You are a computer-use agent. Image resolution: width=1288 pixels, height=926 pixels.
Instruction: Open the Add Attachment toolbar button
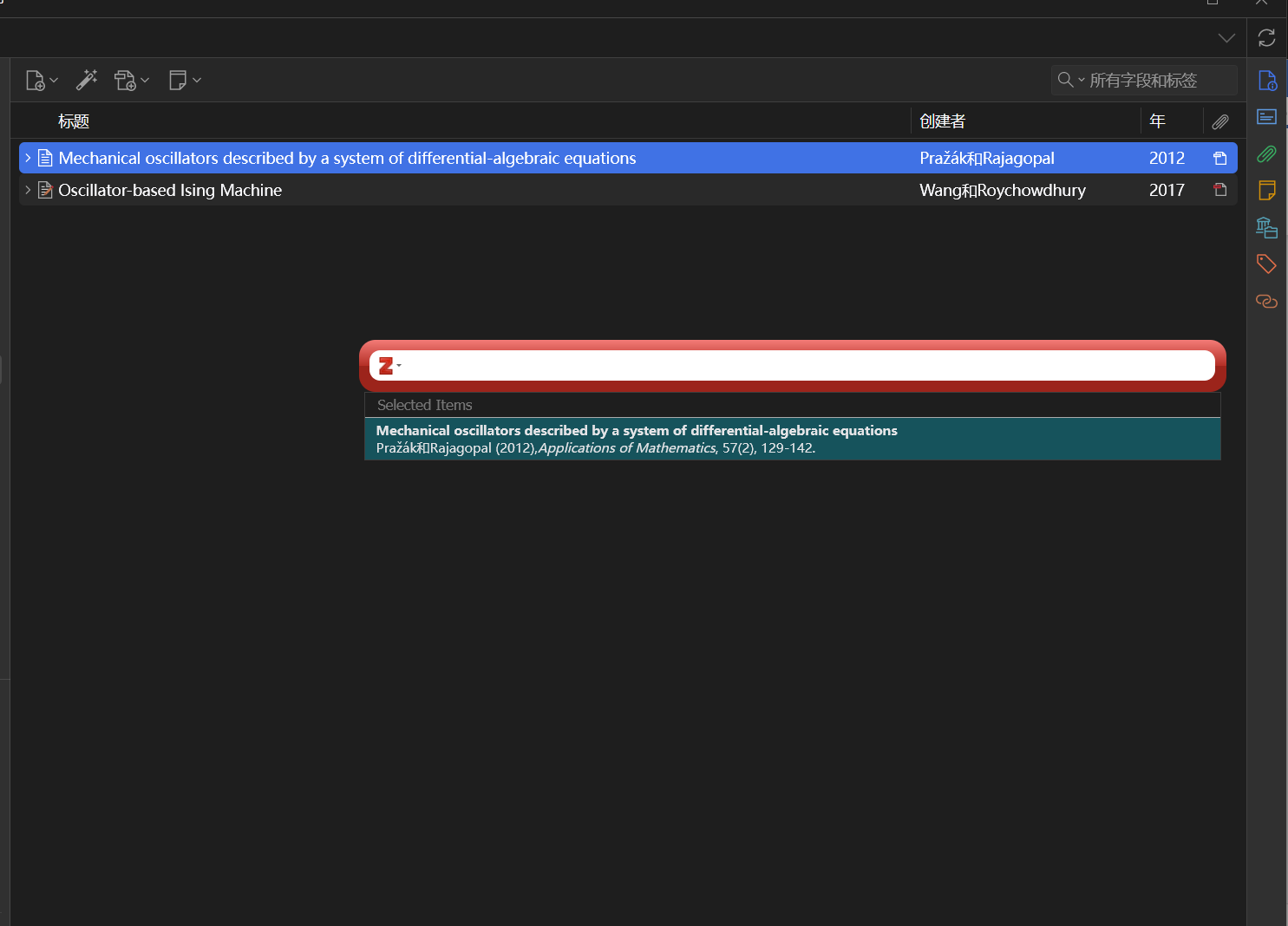point(126,81)
